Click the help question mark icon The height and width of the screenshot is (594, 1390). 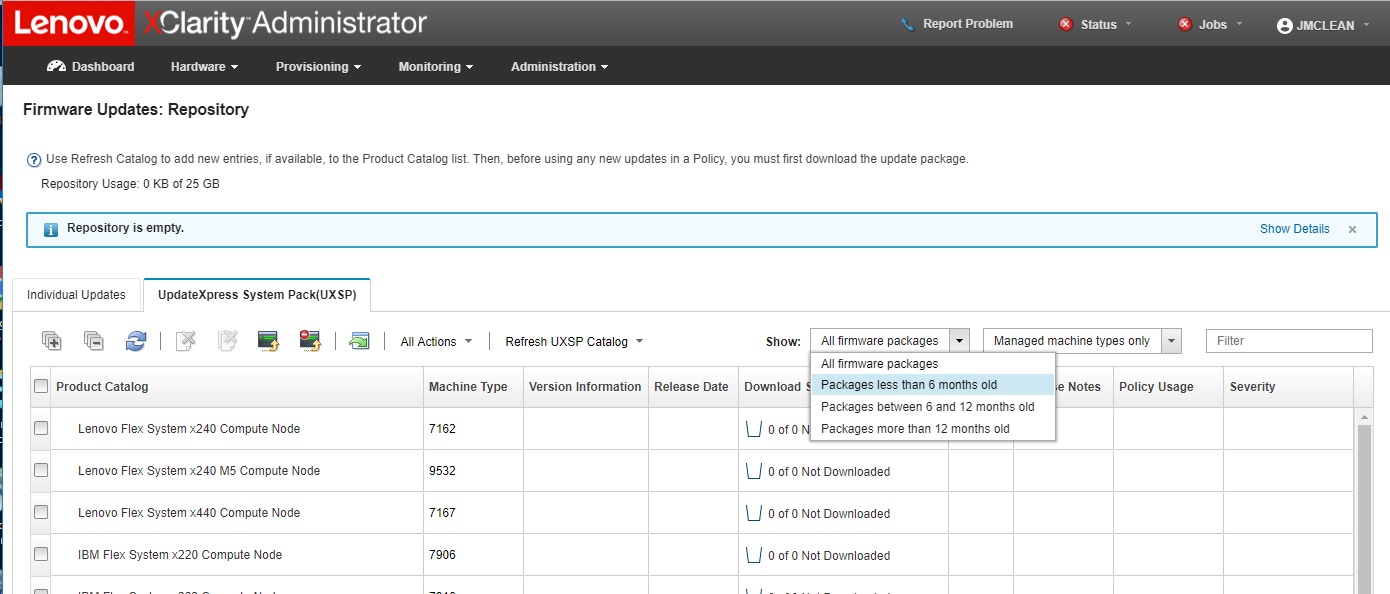[x=34, y=160]
